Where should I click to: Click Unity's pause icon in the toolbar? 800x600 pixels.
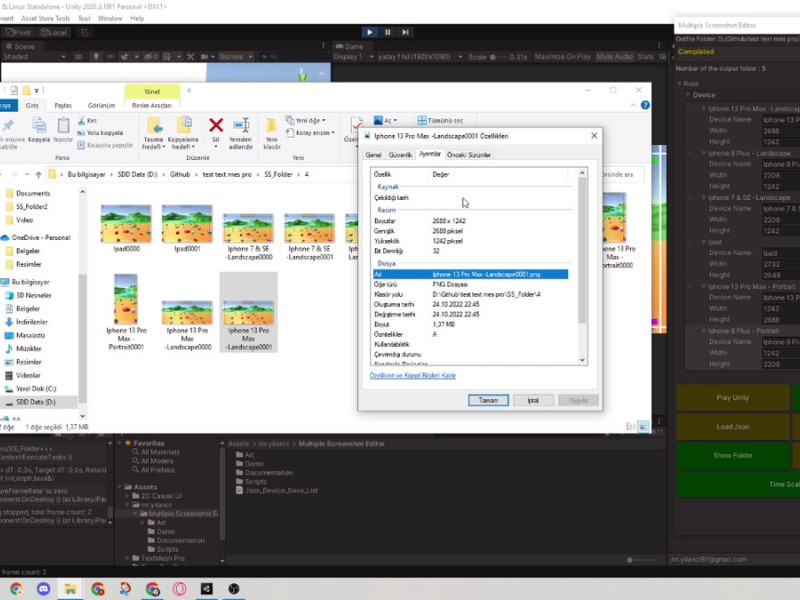387,32
